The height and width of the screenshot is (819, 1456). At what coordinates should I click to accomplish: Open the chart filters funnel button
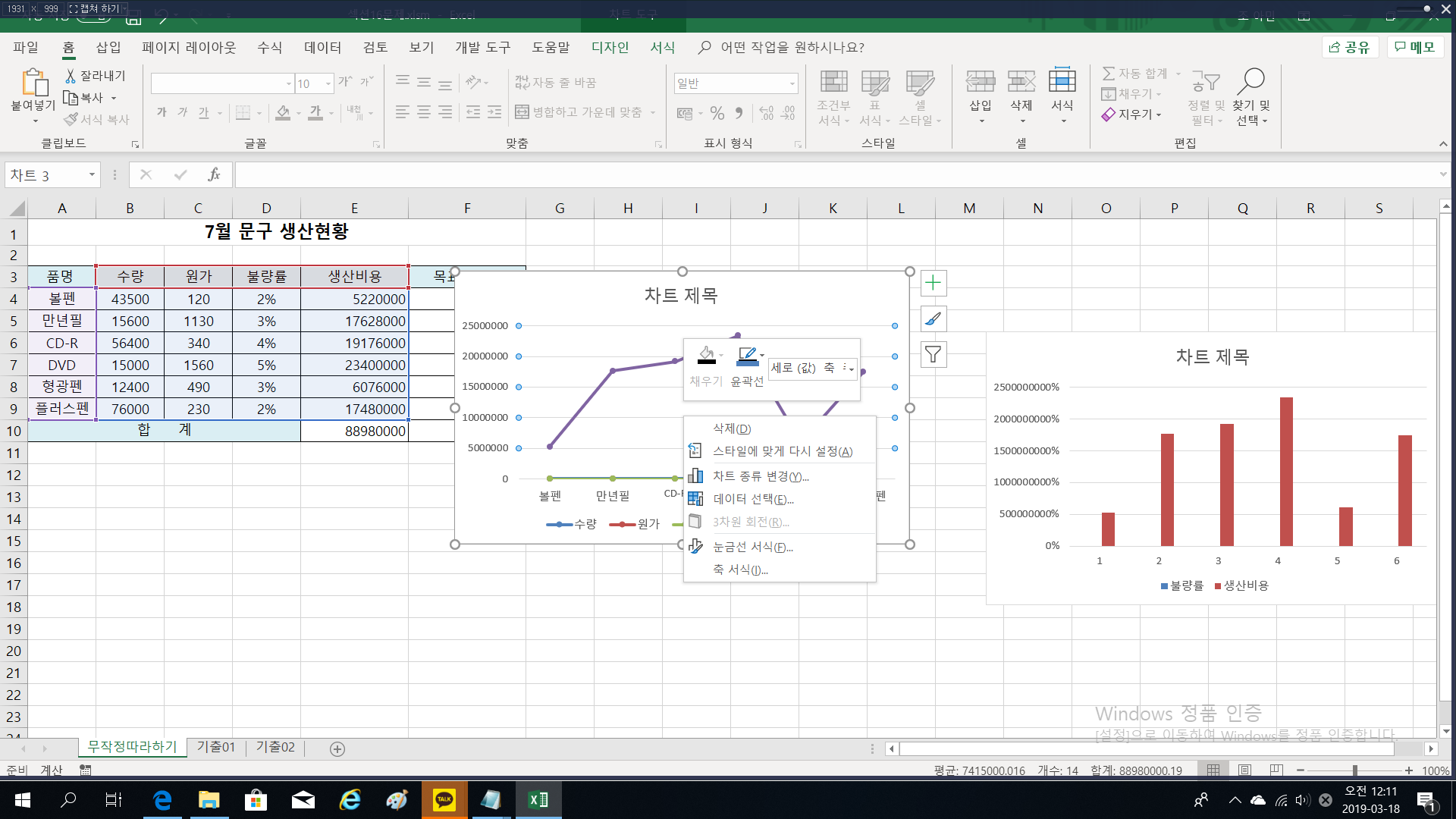933,355
